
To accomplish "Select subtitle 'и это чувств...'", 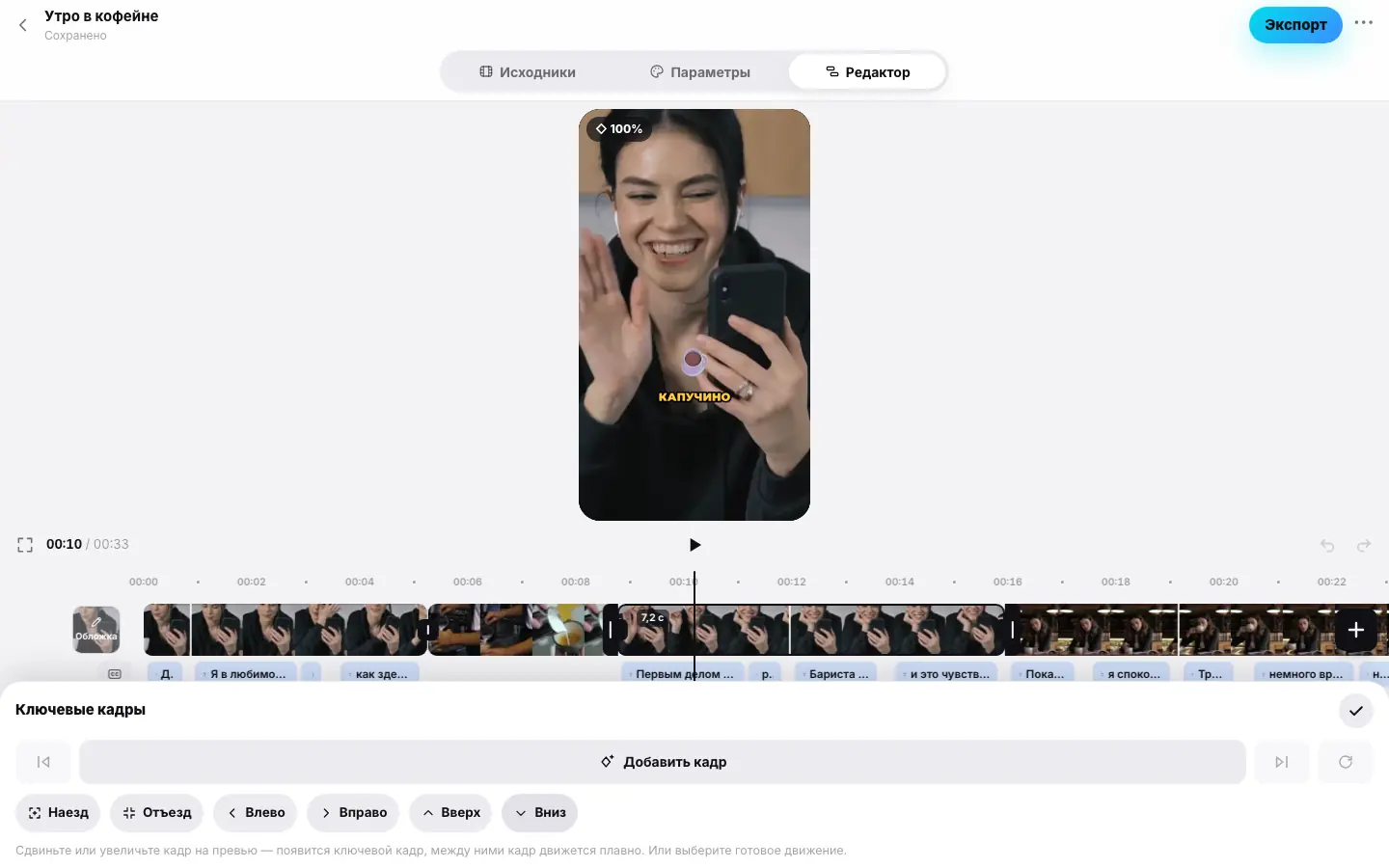I will [x=948, y=674].
